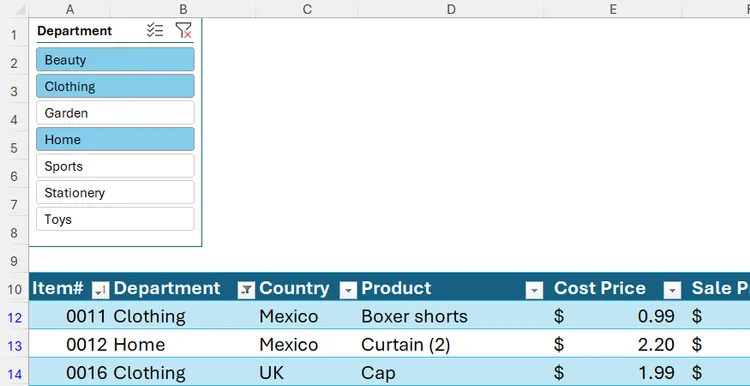The height and width of the screenshot is (386, 750).
Task: Click the 1.99 cost price cell
Action: pos(613,373)
